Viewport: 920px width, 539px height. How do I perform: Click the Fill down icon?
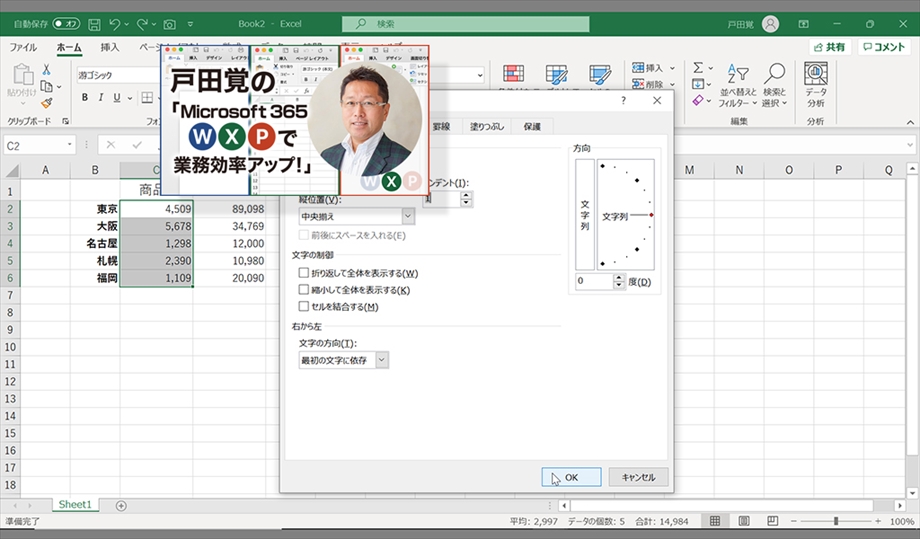[698, 84]
